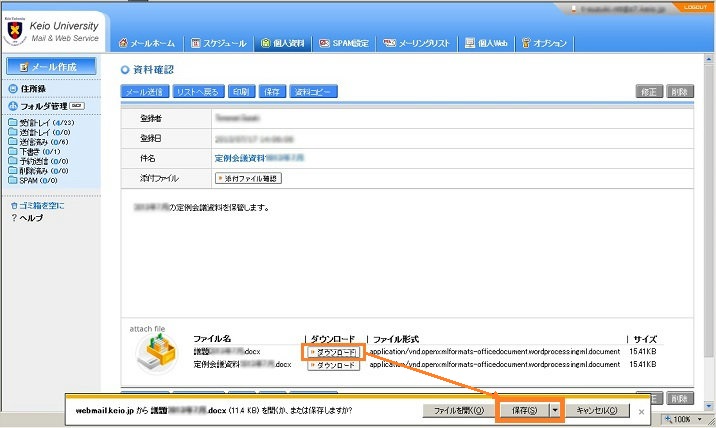
Task: Open the SPAM設定 tab
Action: click(345, 43)
